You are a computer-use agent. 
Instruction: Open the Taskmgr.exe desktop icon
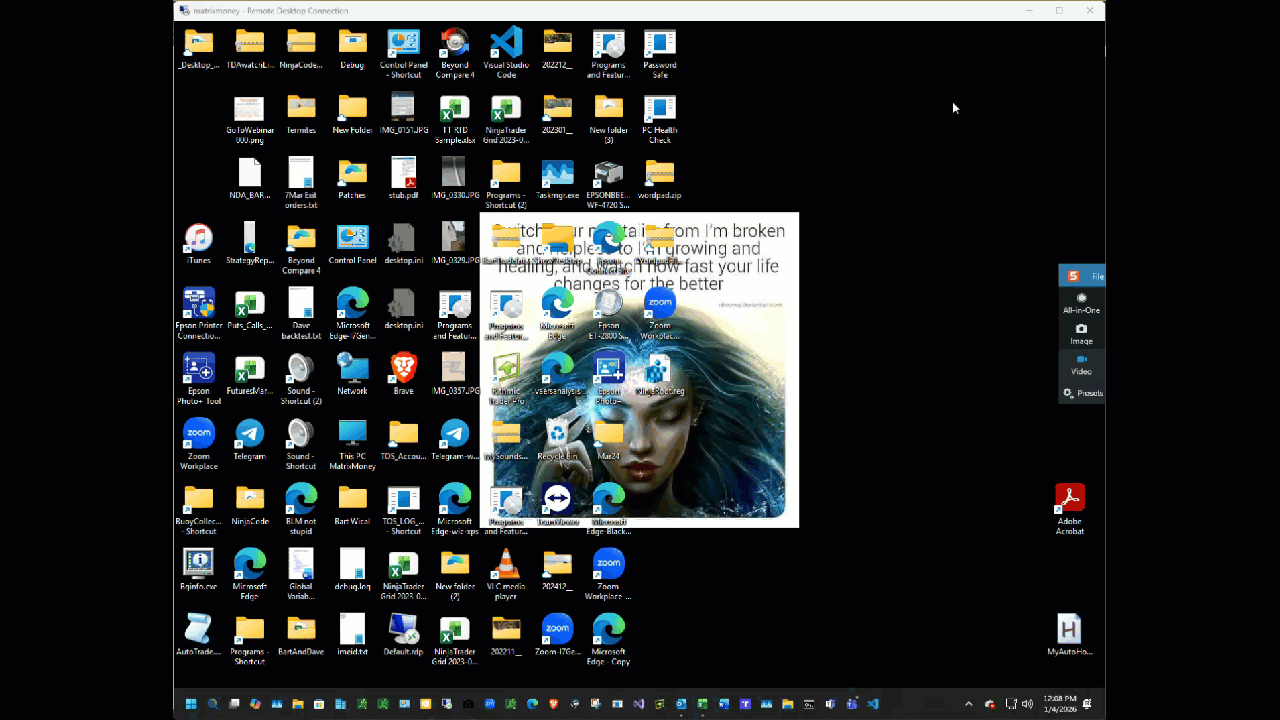point(557,174)
